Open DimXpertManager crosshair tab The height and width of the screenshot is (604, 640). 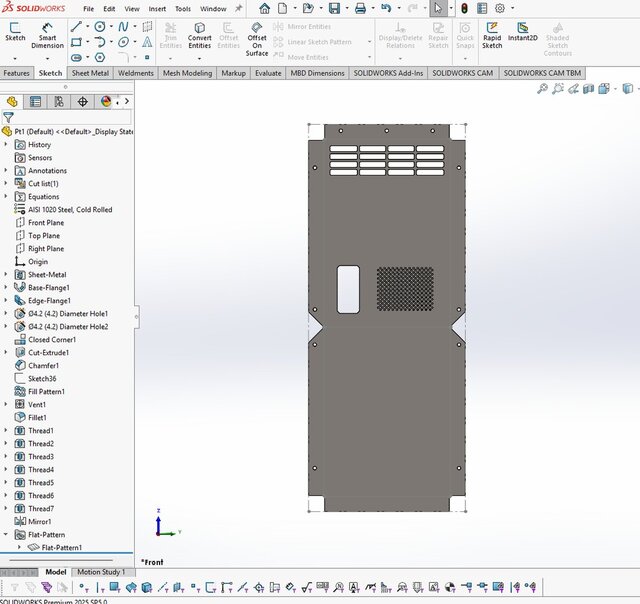tap(82, 101)
